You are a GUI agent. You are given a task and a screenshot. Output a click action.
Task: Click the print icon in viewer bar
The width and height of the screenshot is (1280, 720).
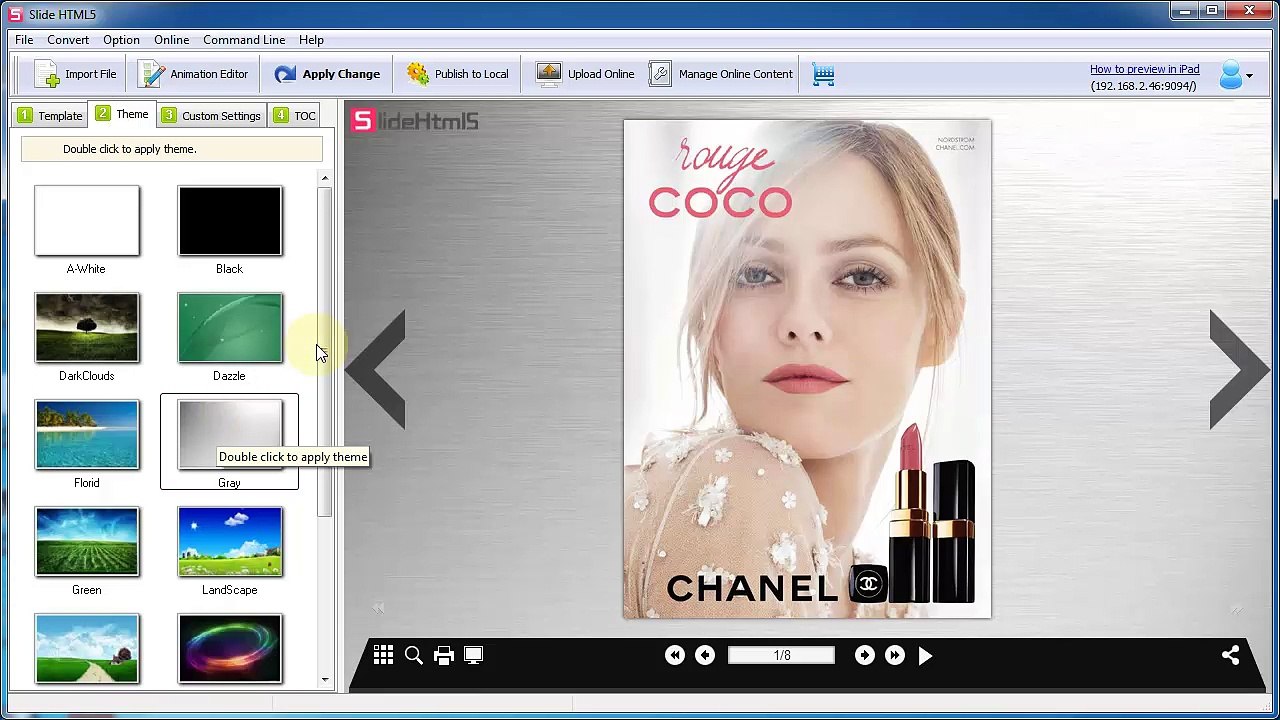pyautogui.click(x=444, y=655)
